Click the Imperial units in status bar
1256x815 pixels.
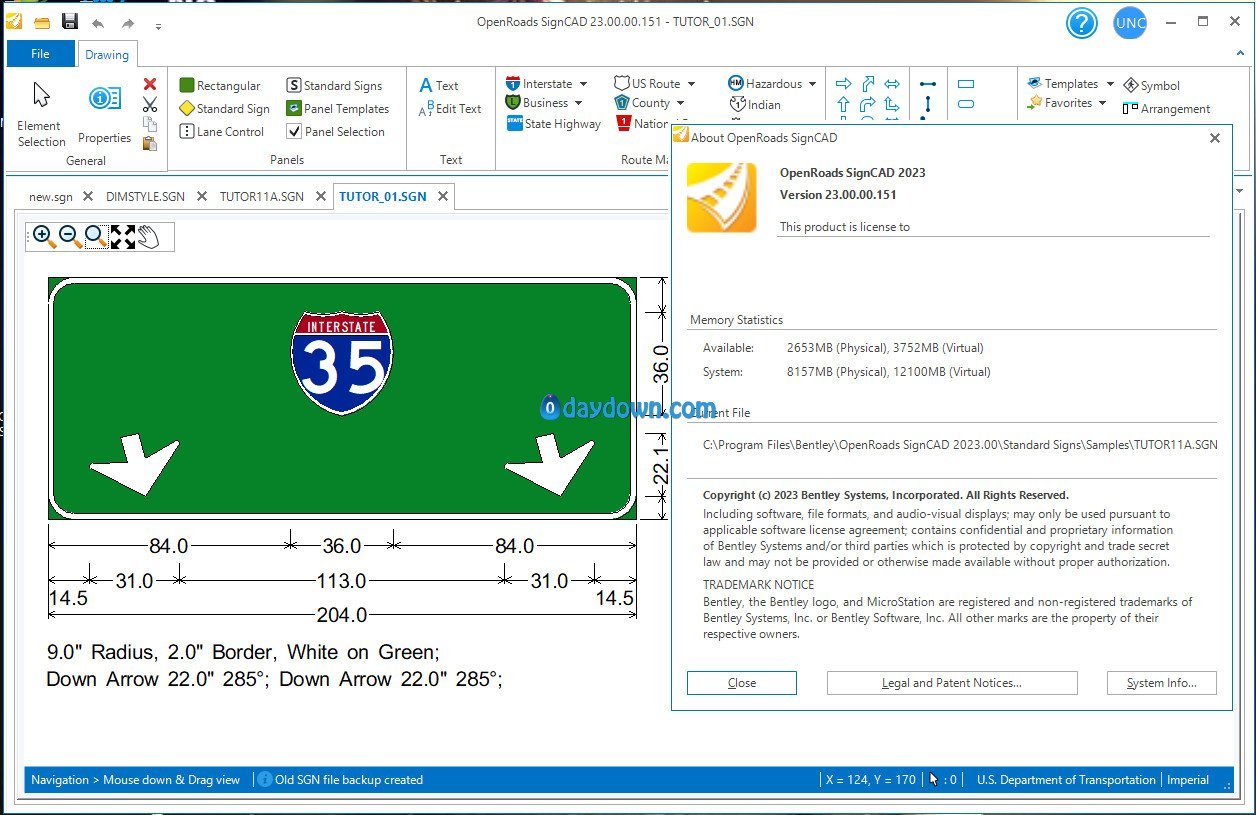tap(1188, 779)
